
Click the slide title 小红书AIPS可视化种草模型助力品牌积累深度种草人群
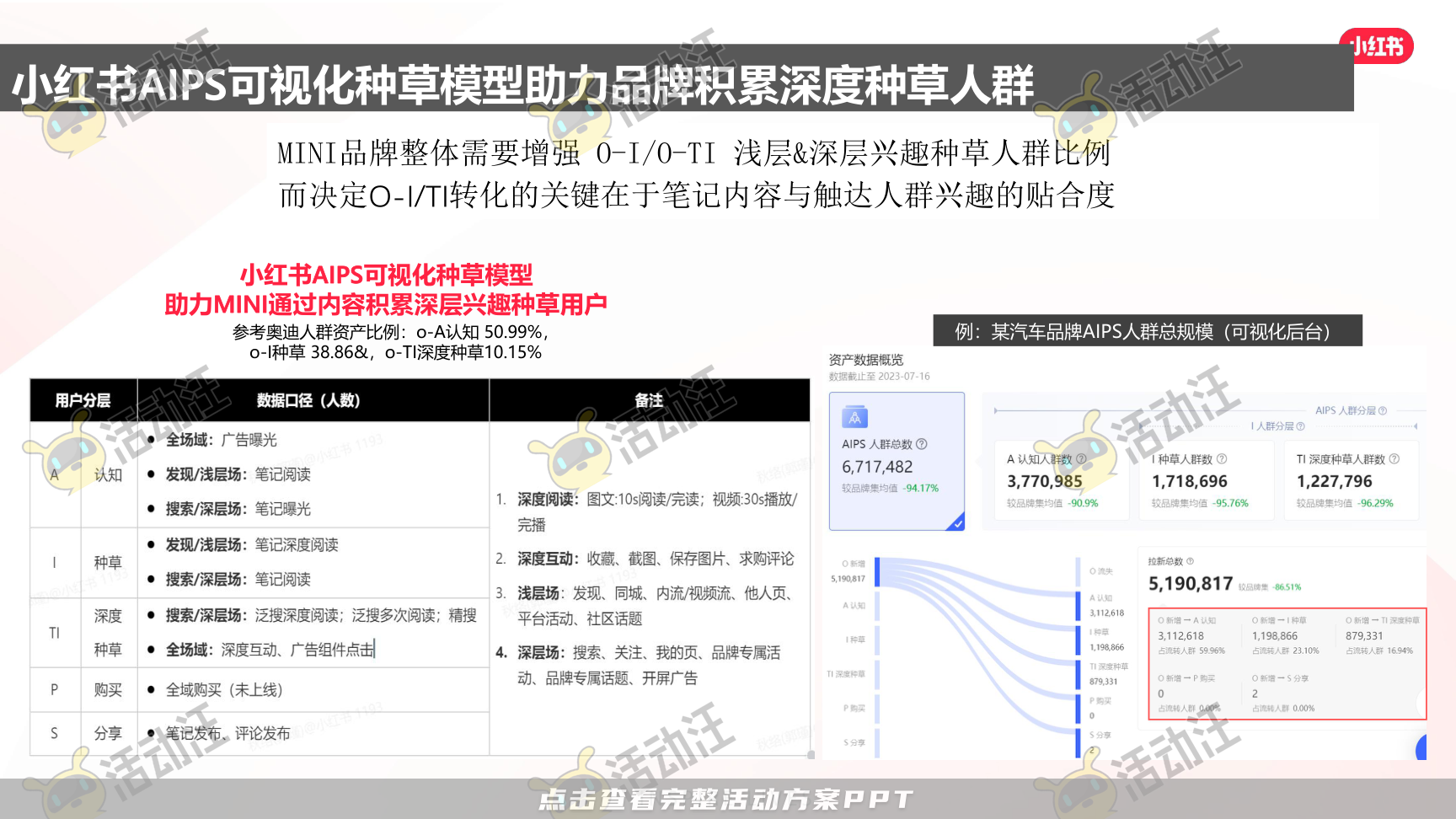pos(522,85)
